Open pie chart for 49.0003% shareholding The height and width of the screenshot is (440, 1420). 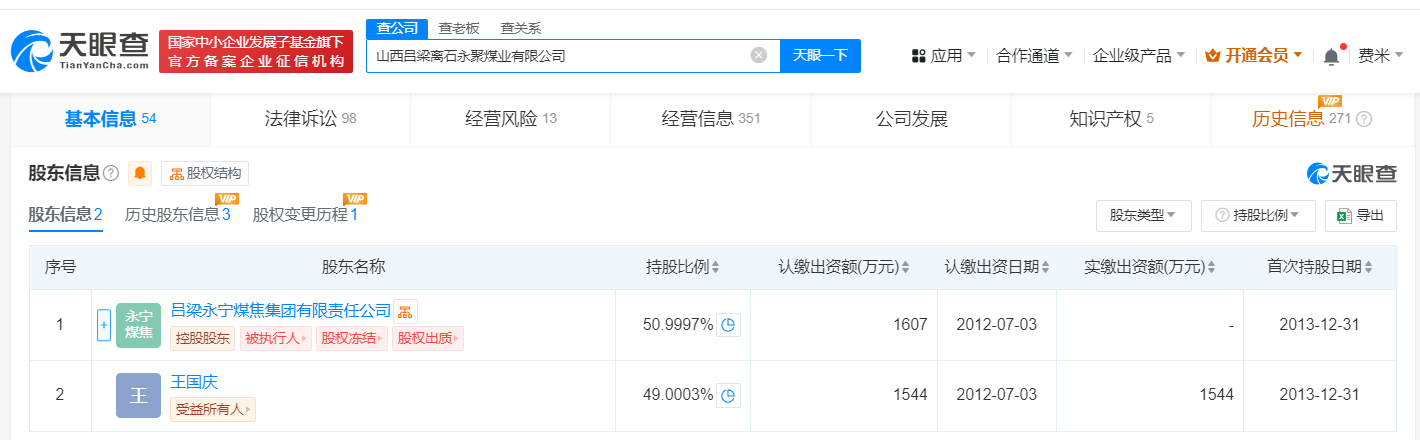(x=729, y=395)
